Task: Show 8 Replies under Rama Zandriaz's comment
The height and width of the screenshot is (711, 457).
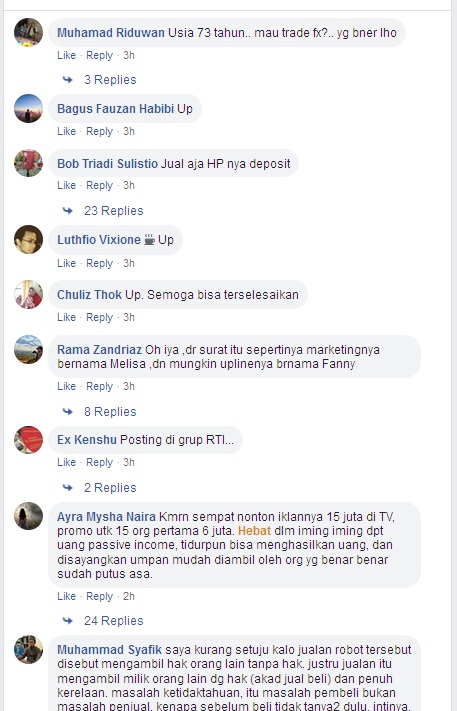Action: (110, 412)
